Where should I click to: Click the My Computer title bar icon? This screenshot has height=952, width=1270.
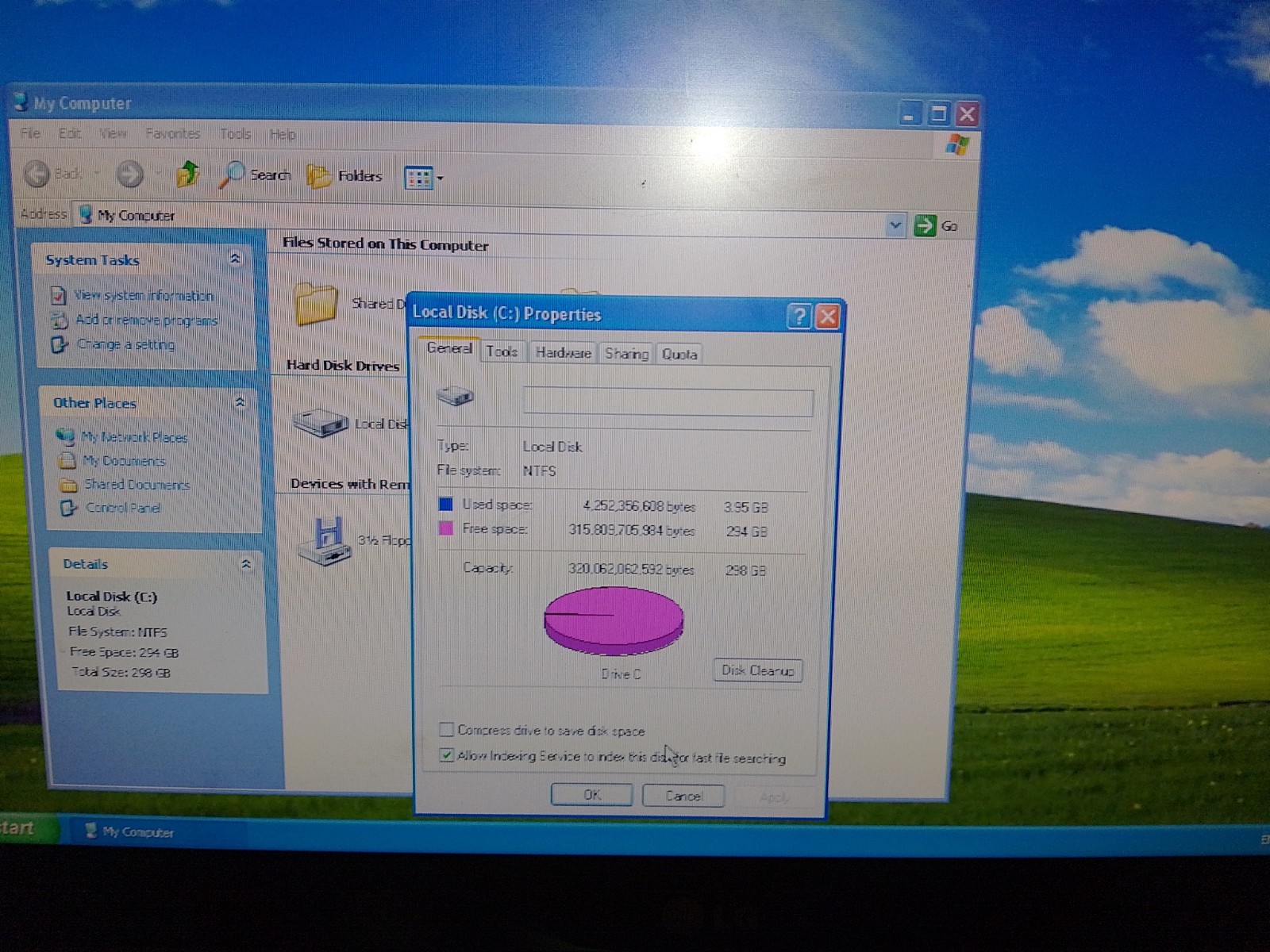(x=21, y=101)
